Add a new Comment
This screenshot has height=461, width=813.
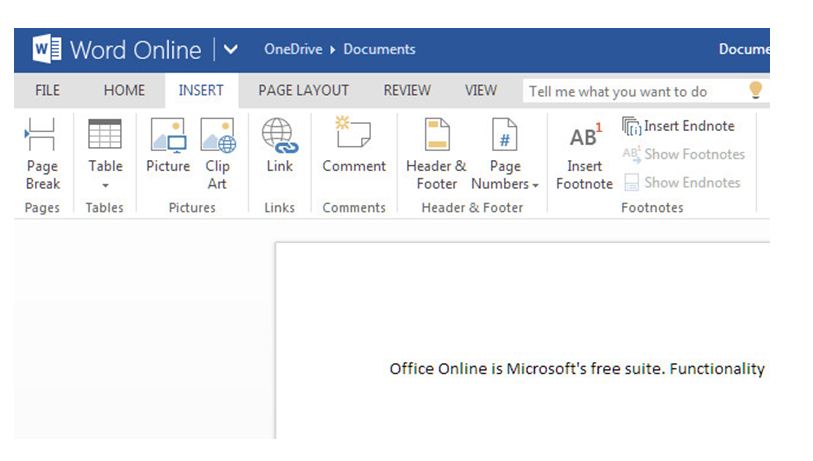[x=354, y=146]
